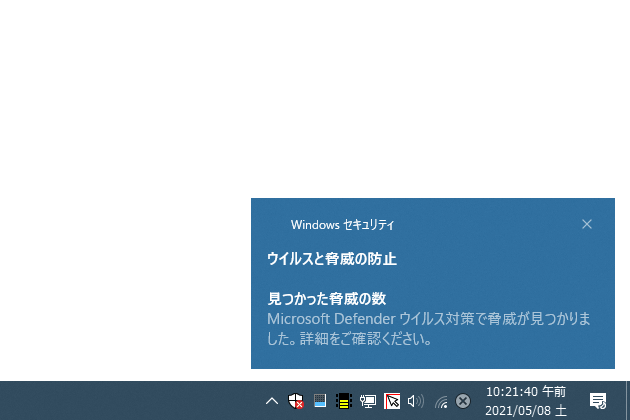Open the Microsoft Defender threat detail message
630x420 pixels.
pyautogui.click(x=429, y=329)
